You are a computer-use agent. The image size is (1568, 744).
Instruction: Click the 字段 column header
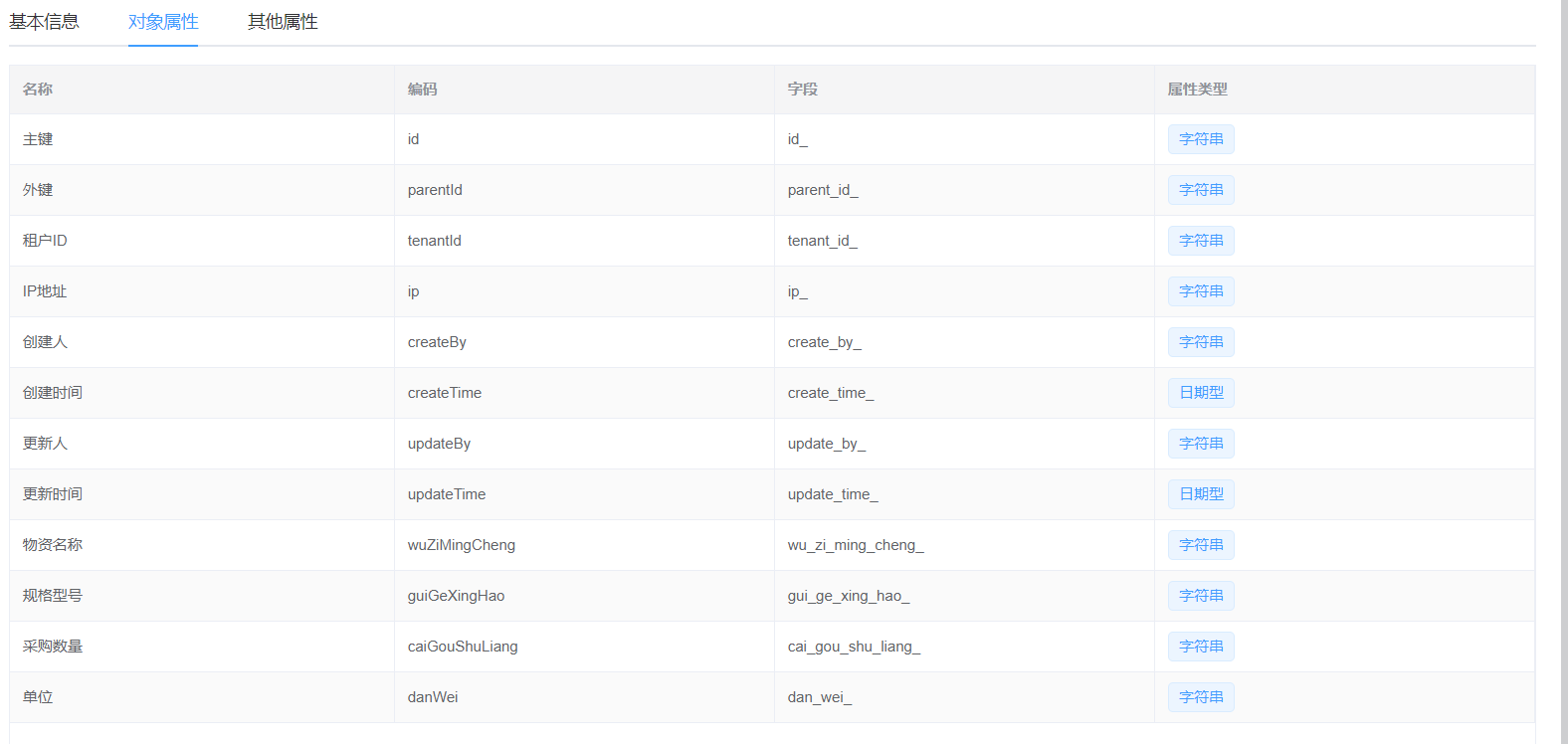pos(802,90)
